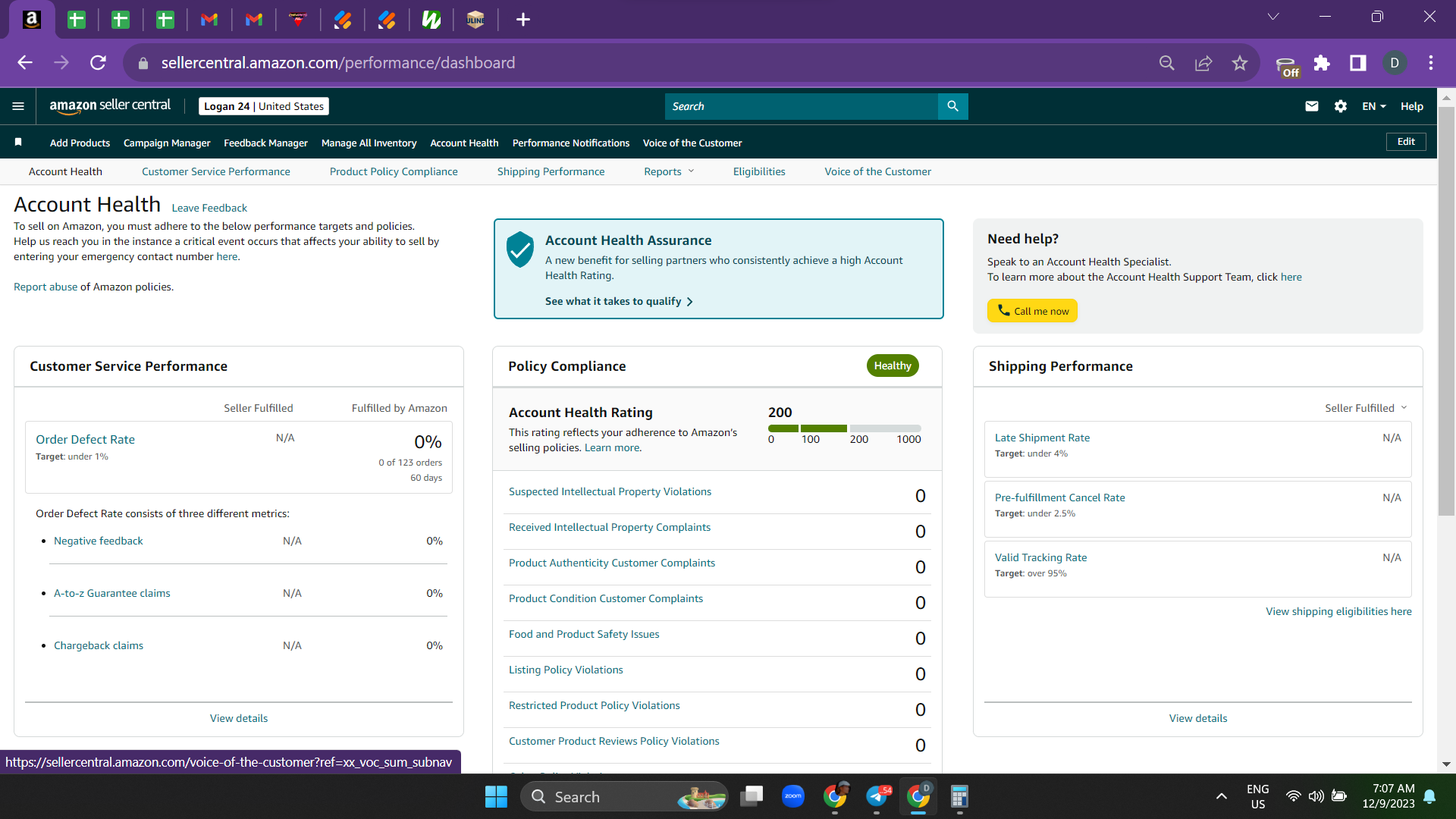
Task: Expand See what it takes to qualify
Action: 619,301
